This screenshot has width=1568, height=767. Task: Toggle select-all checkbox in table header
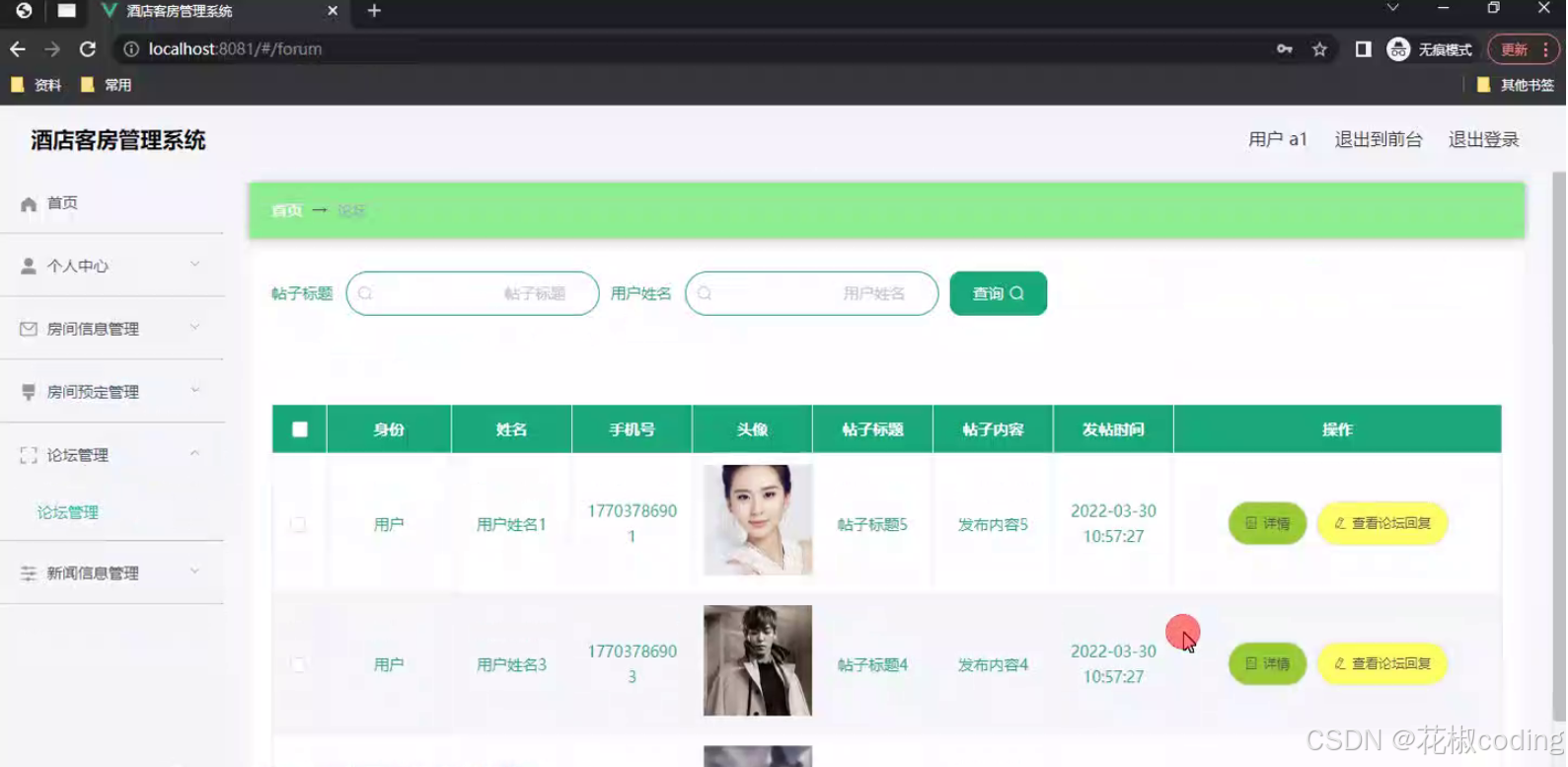pyautogui.click(x=300, y=429)
